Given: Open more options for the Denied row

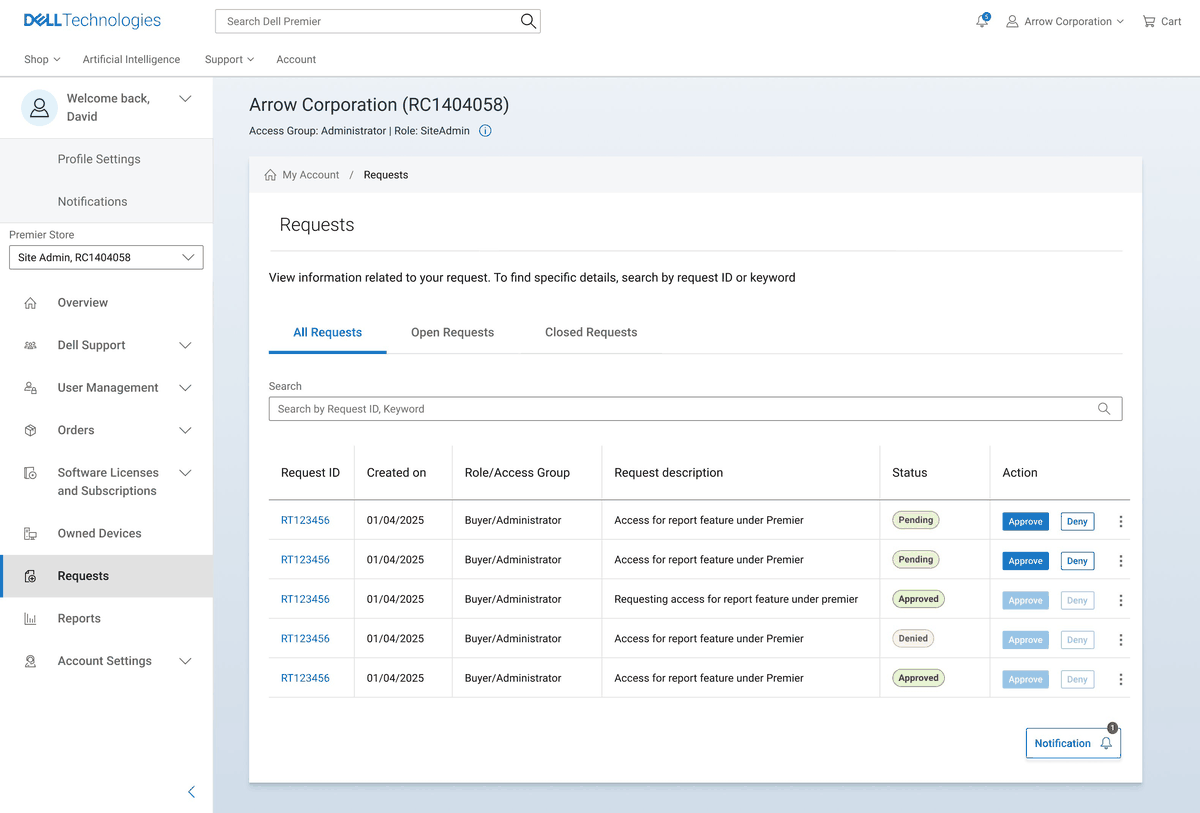Looking at the screenshot, I should point(1121,640).
